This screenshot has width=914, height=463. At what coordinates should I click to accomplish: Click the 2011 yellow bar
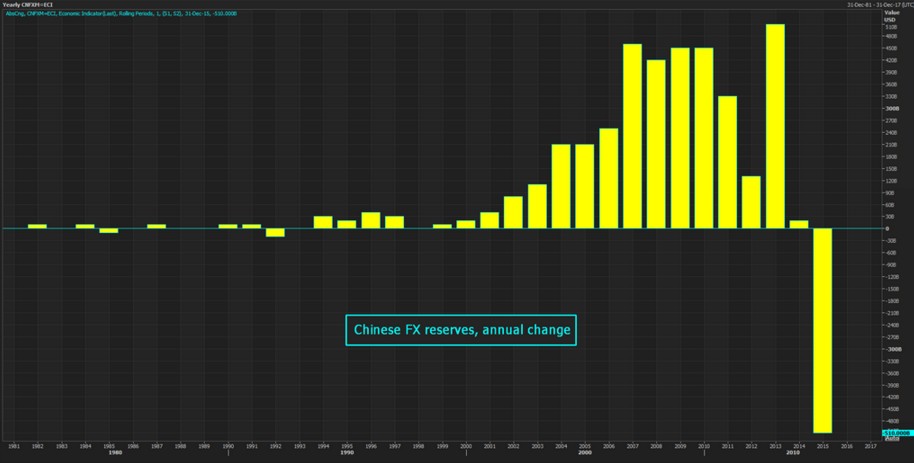coord(727,161)
